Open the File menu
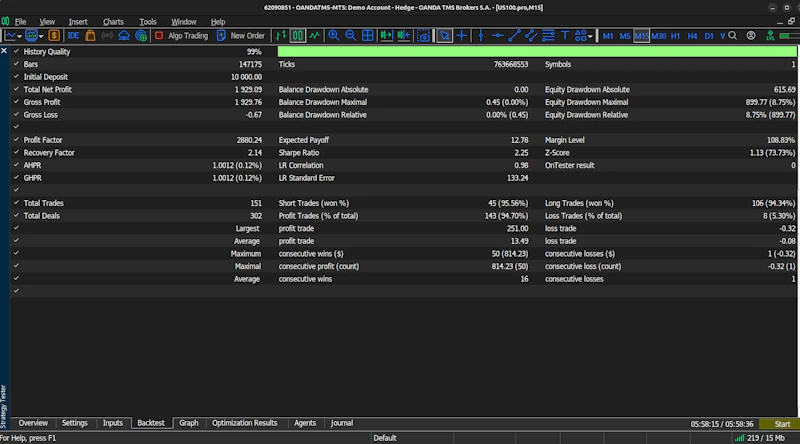800x444 pixels. (20, 22)
